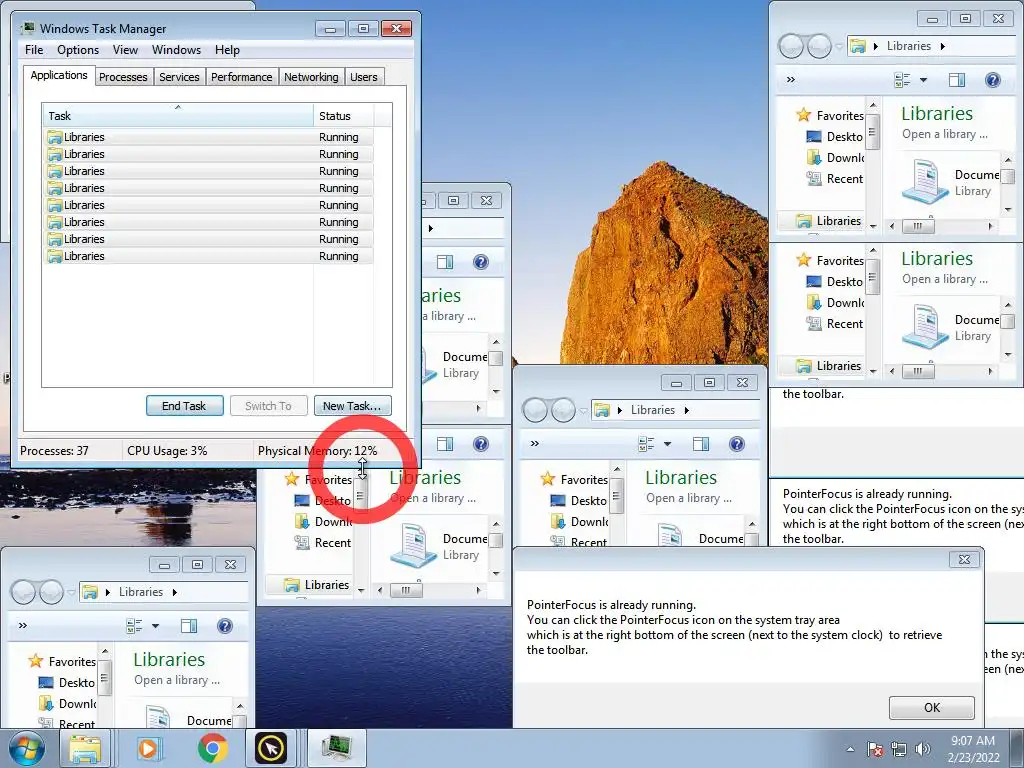Screen dimensions: 1024x768
Task: Expand Libraries breadcrumb arrow in top-right window
Action: click(x=942, y=46)
